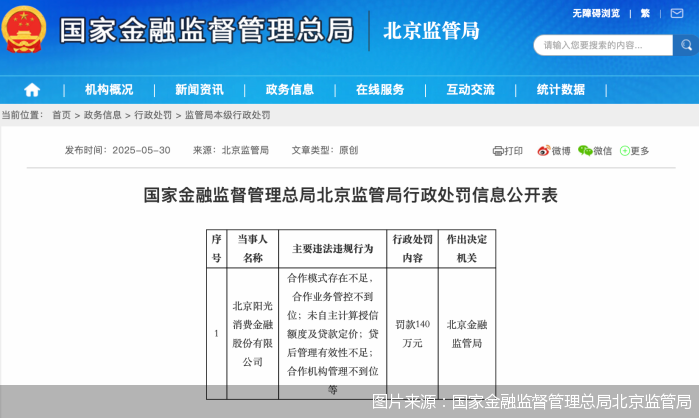Image resolution: width=699 pixels, height=418 pixels.
Task: Open the 在线服务 menu
Action: (380, 90)
